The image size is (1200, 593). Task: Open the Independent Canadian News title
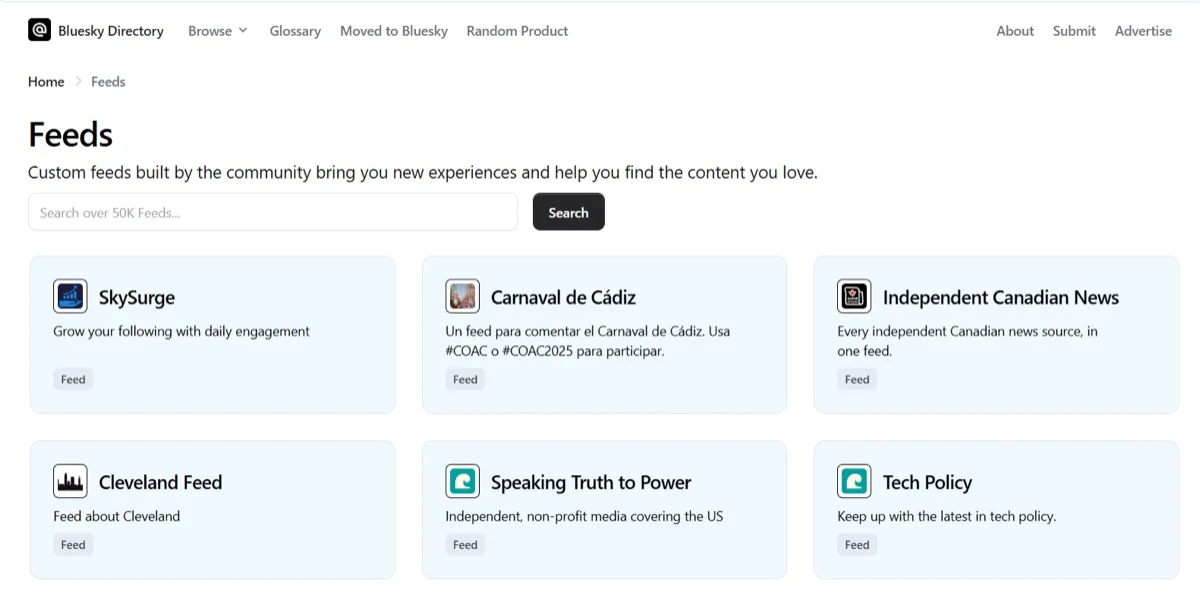coord(1001,297)
